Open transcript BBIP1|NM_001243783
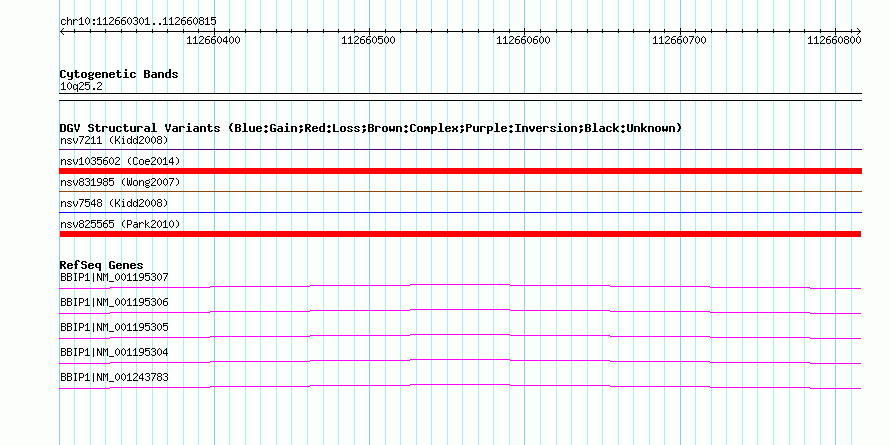The height and width of the screenshot is (445, 890). coord(114,377)
